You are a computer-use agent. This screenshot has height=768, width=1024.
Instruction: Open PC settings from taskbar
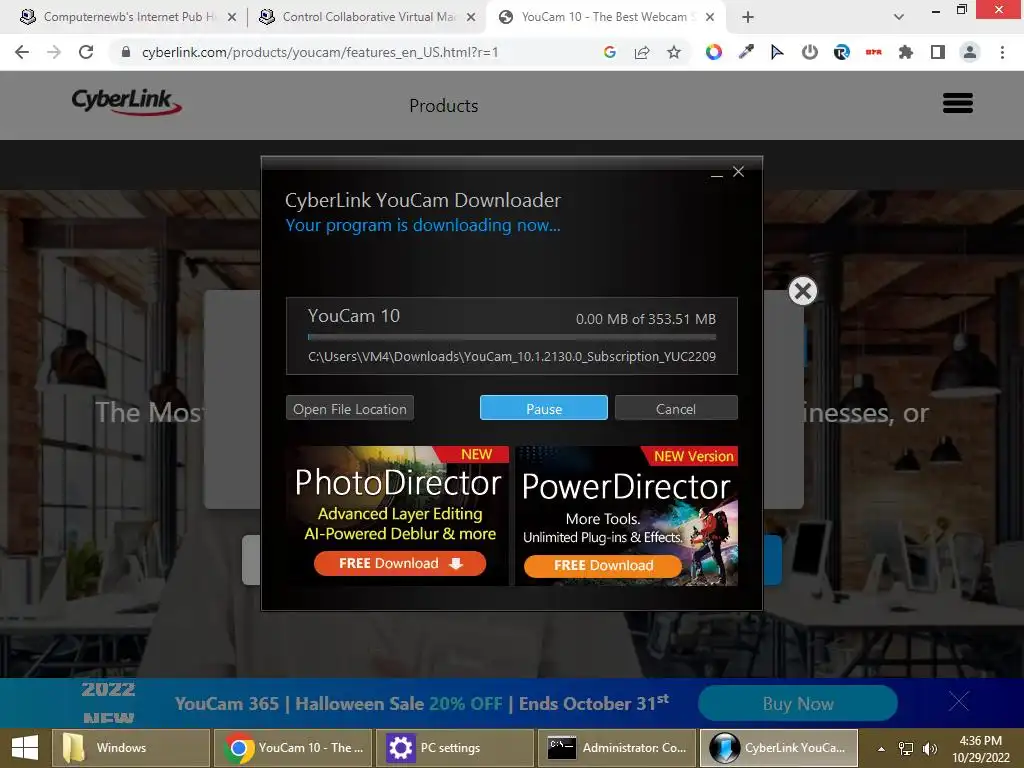(455, 748)
